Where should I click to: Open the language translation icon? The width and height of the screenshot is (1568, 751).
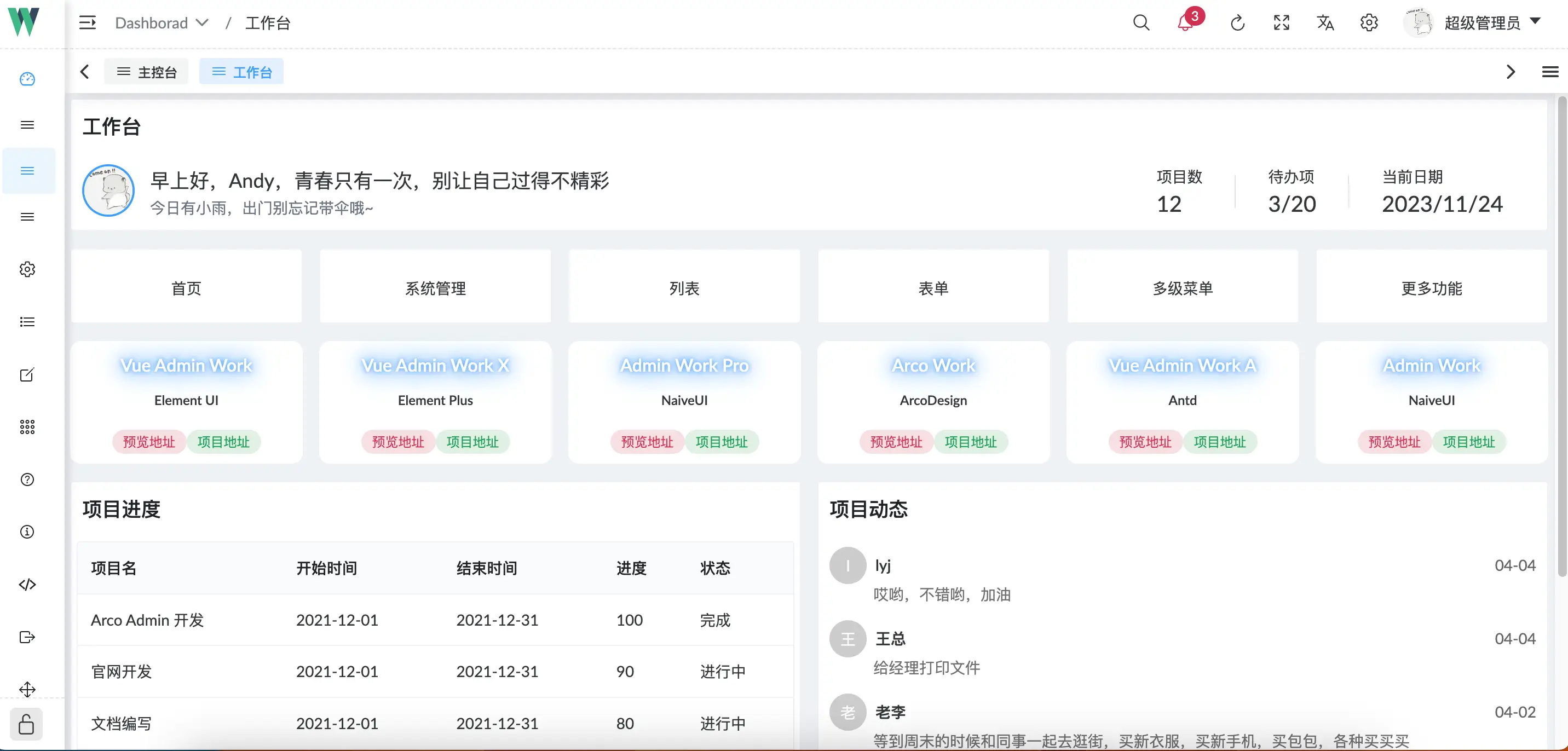[x=1325, y=23]
